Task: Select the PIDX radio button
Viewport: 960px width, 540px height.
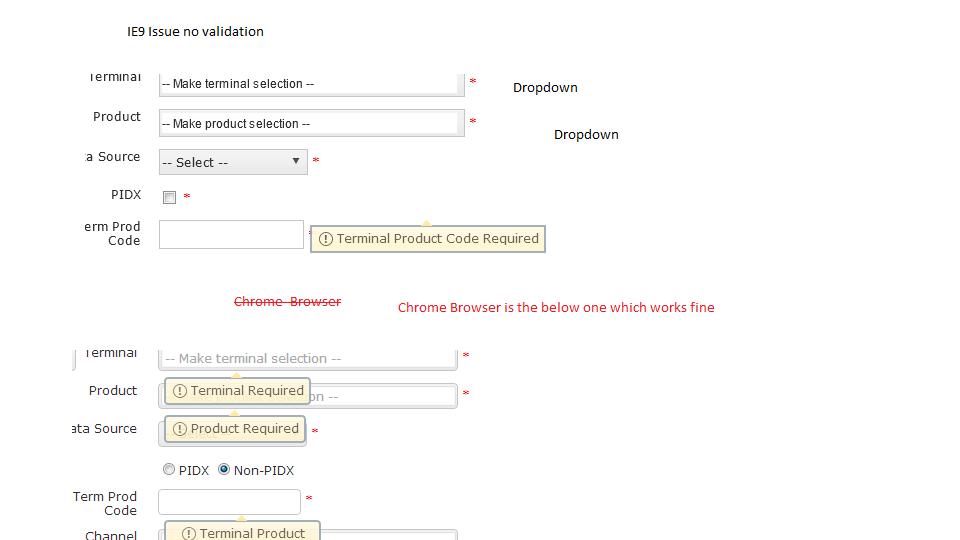Action: tap(169, 469)
